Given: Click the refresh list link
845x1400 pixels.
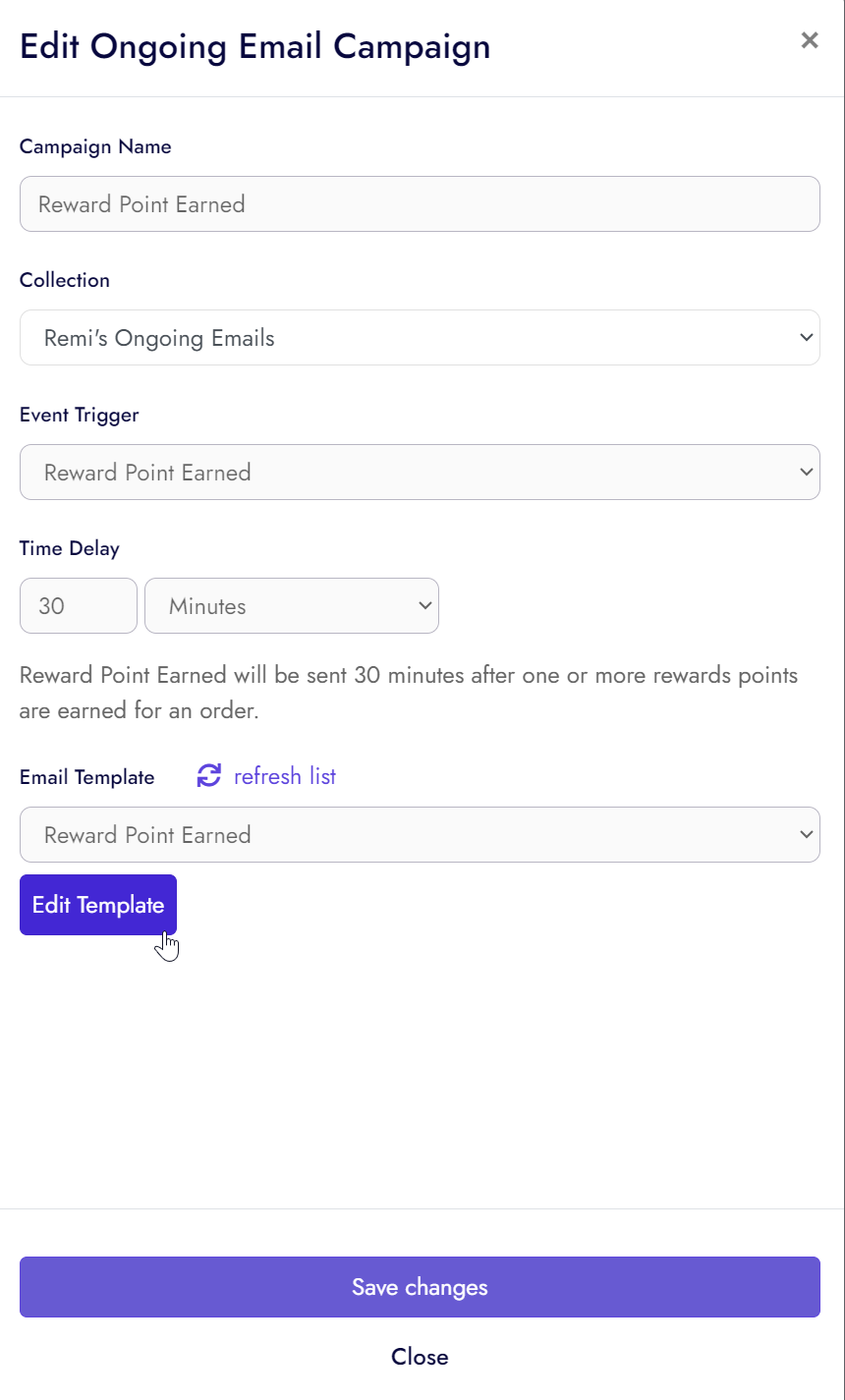Looking at the screenshot, I should tap(284, 776).
